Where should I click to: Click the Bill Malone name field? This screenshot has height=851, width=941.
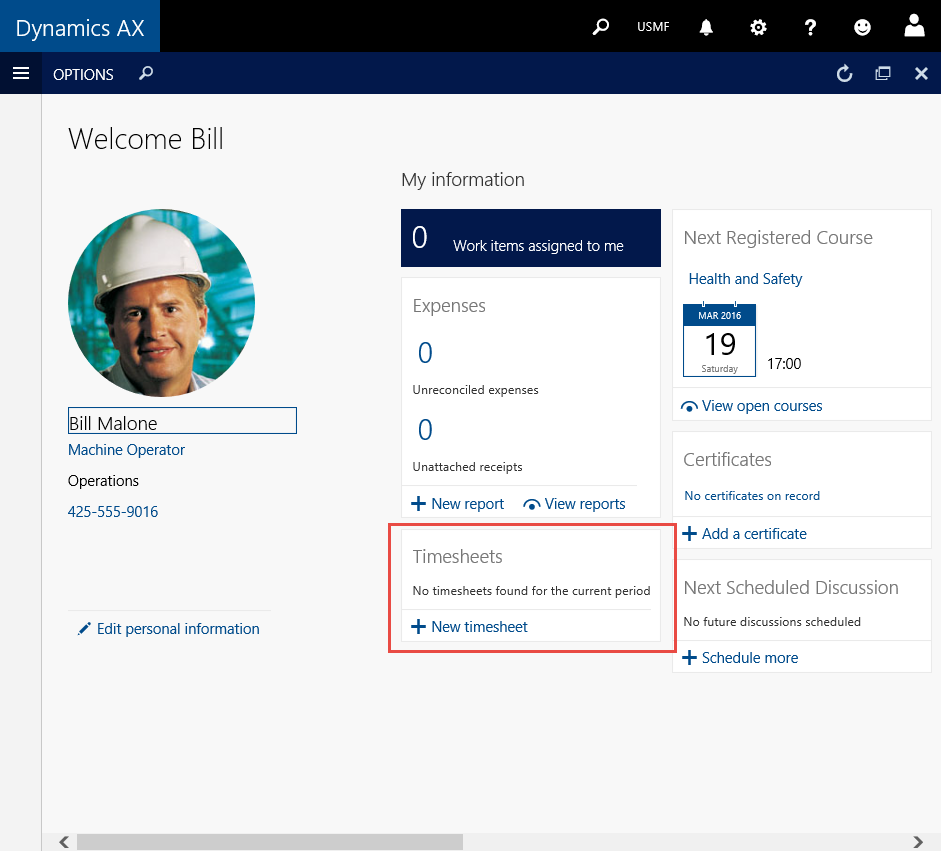coord(182,421)
